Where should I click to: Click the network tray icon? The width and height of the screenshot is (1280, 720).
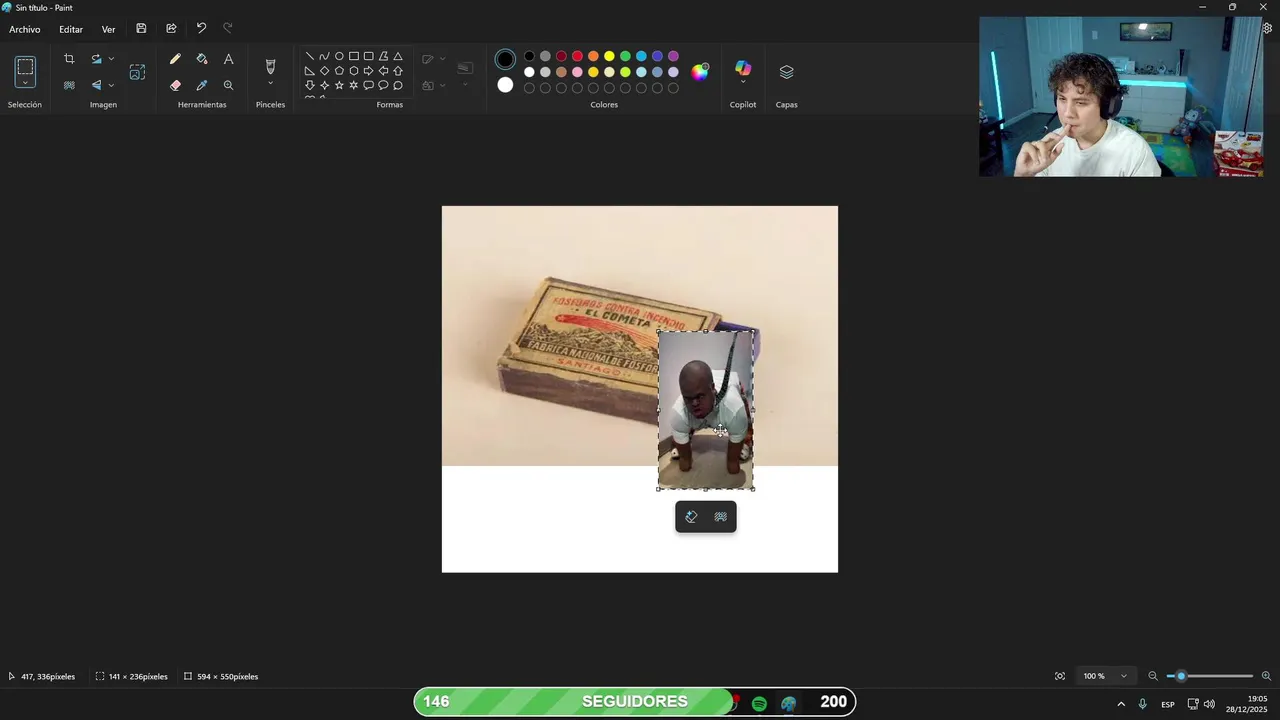(x=1193, y=704)
